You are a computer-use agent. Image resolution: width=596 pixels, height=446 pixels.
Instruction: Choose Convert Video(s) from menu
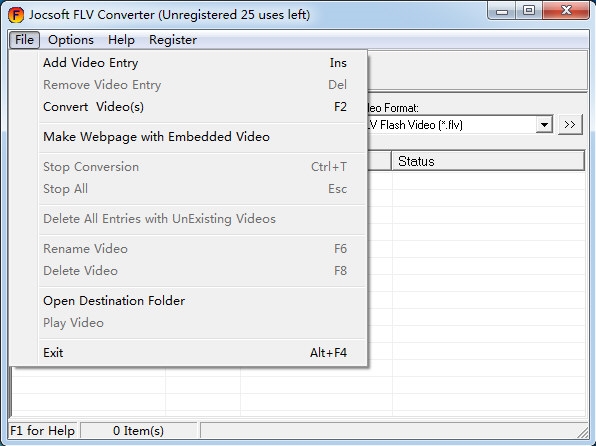(x=203, y=107)
